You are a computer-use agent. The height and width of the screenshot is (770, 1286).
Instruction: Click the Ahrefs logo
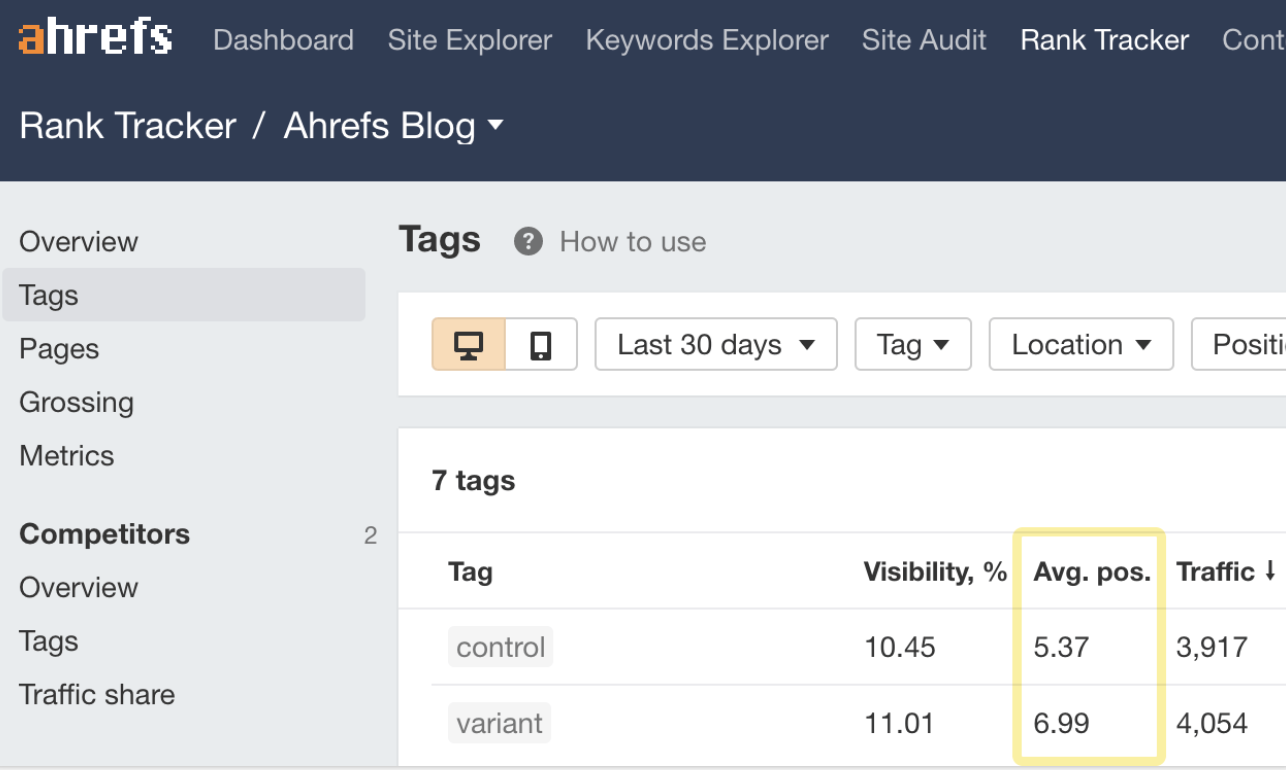click(96, 38)
